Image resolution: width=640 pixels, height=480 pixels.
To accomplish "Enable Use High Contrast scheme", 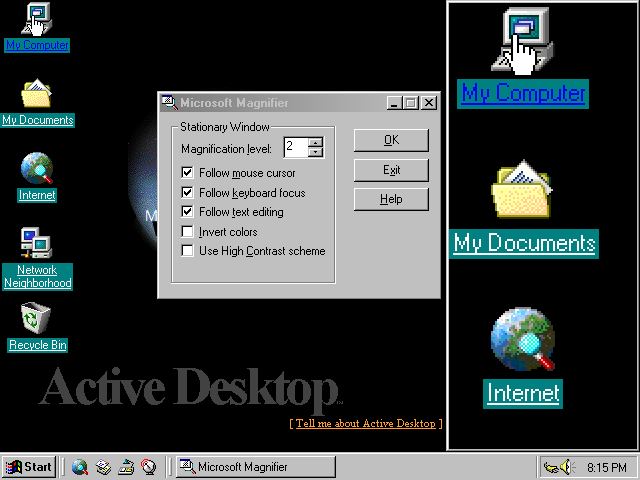I will coord(187,251).
